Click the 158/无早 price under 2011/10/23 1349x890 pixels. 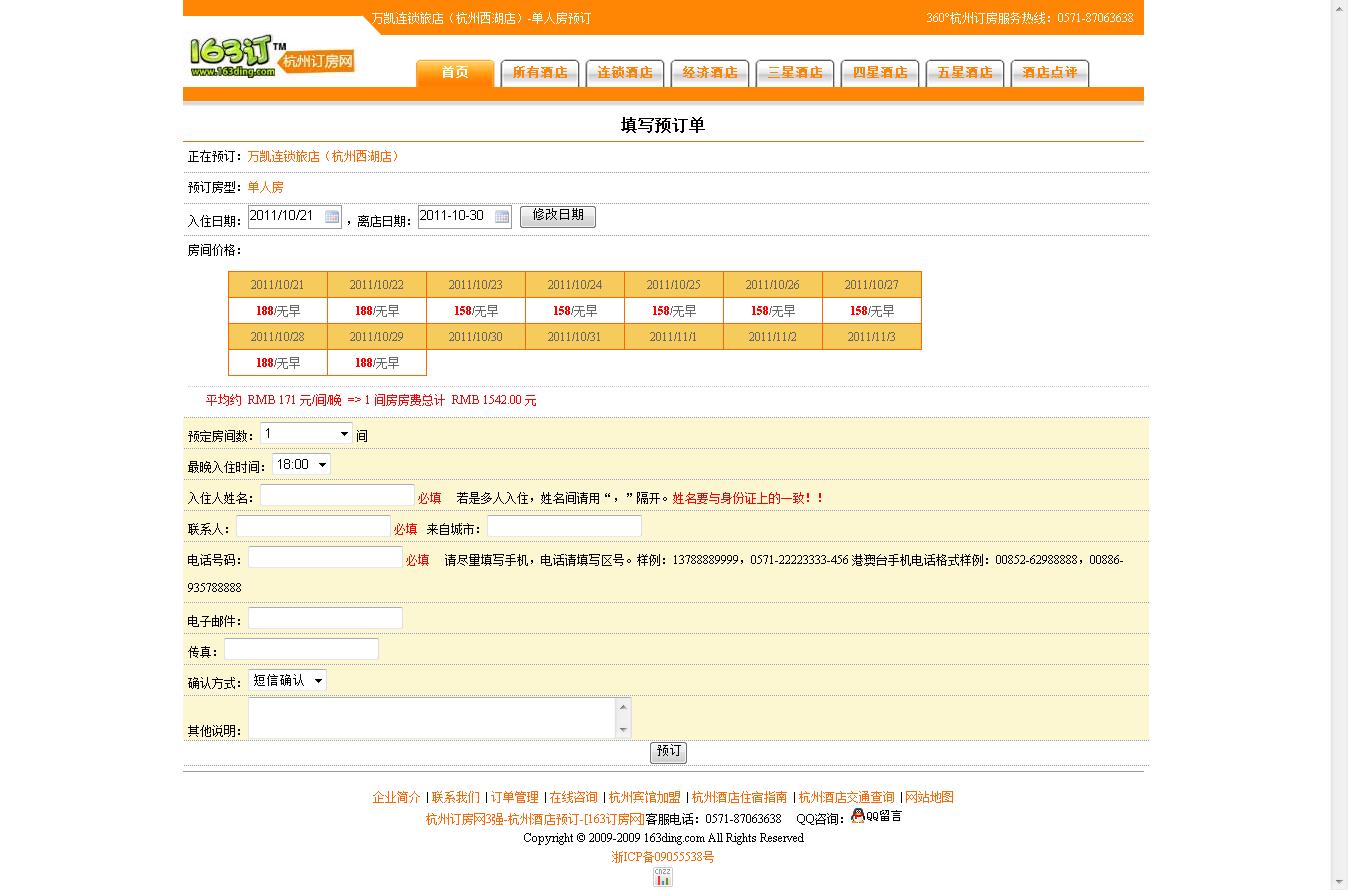click(475, 311)
